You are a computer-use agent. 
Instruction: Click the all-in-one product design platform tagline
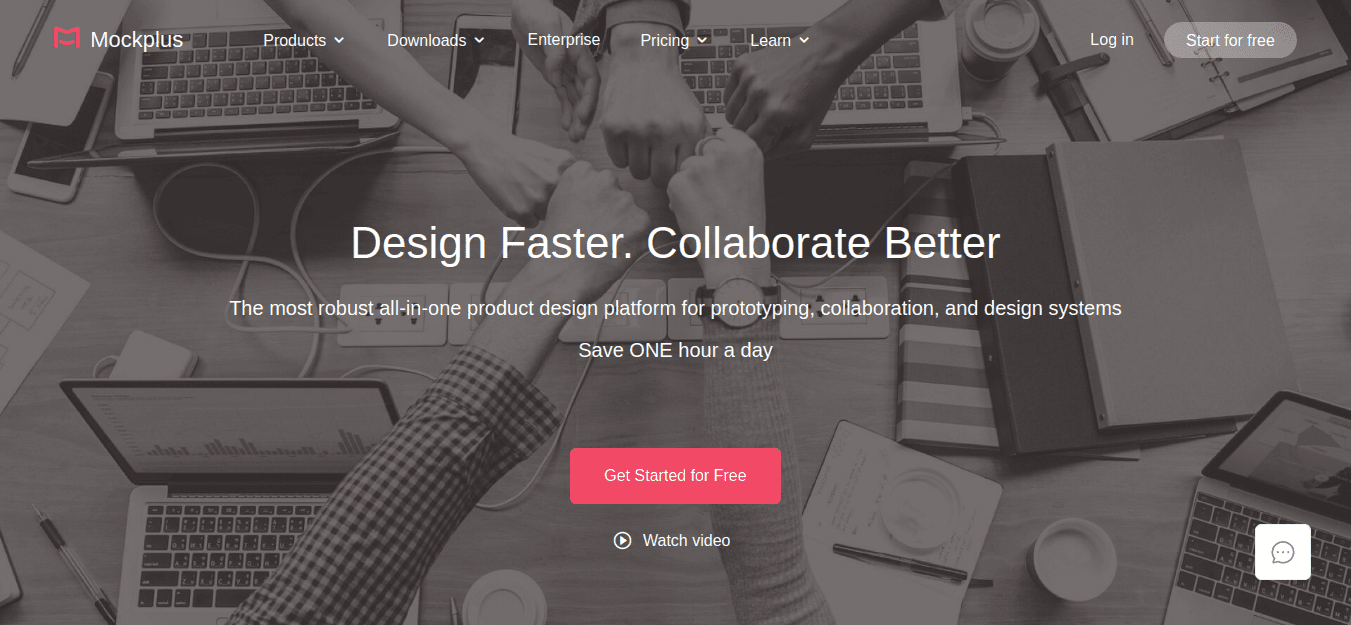[x=675, y=308]
